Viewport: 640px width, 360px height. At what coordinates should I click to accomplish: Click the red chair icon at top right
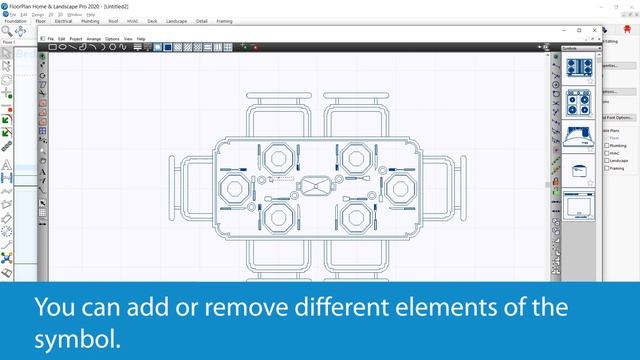627,29
